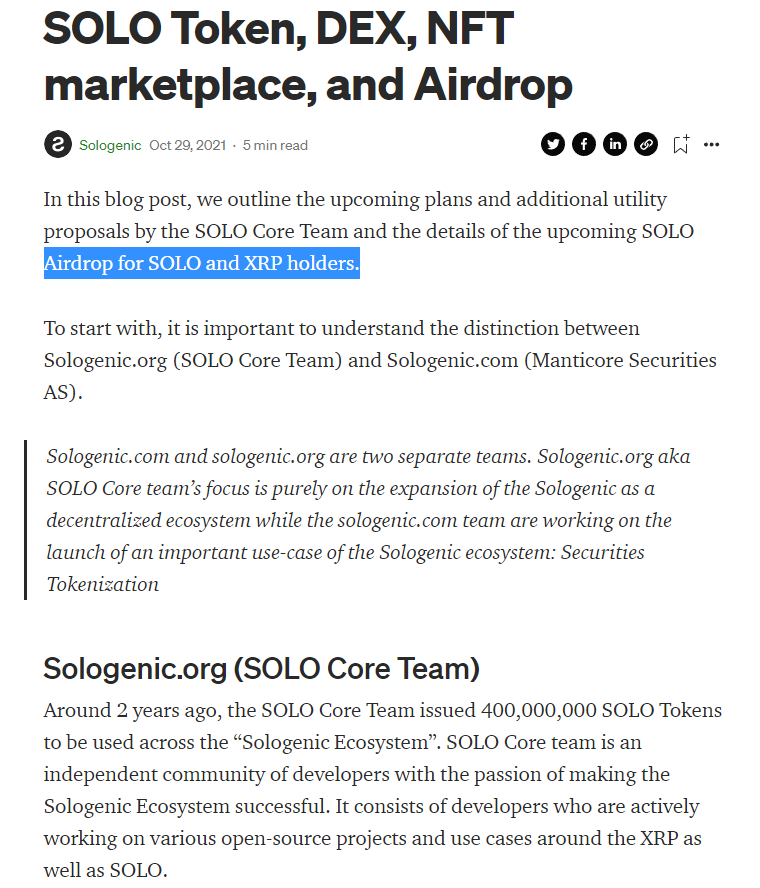Screen dimensions: 760x888
Task: Click the 5 min read label
Action: [275, 146]
